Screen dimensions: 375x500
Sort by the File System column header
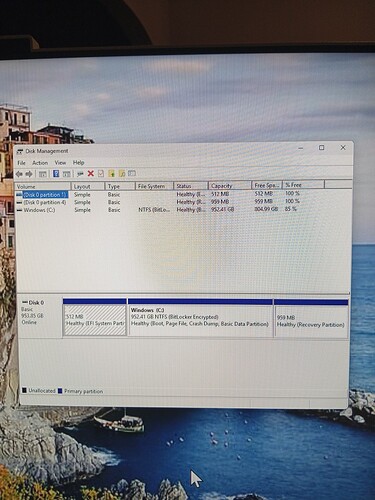[154, 186]
